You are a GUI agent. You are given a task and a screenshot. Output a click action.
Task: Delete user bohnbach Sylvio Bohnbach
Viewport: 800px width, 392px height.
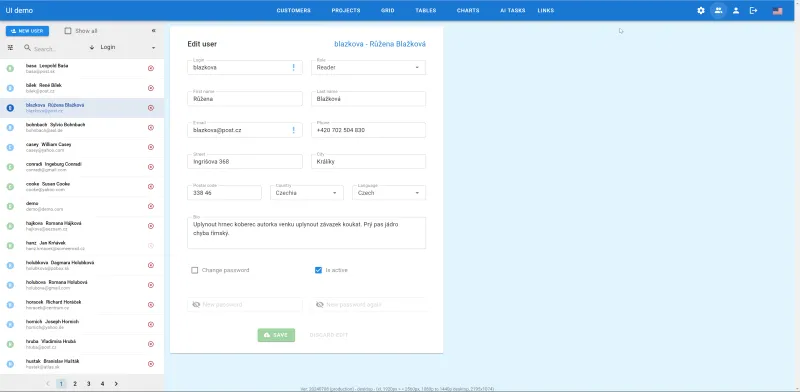point(151,128)
